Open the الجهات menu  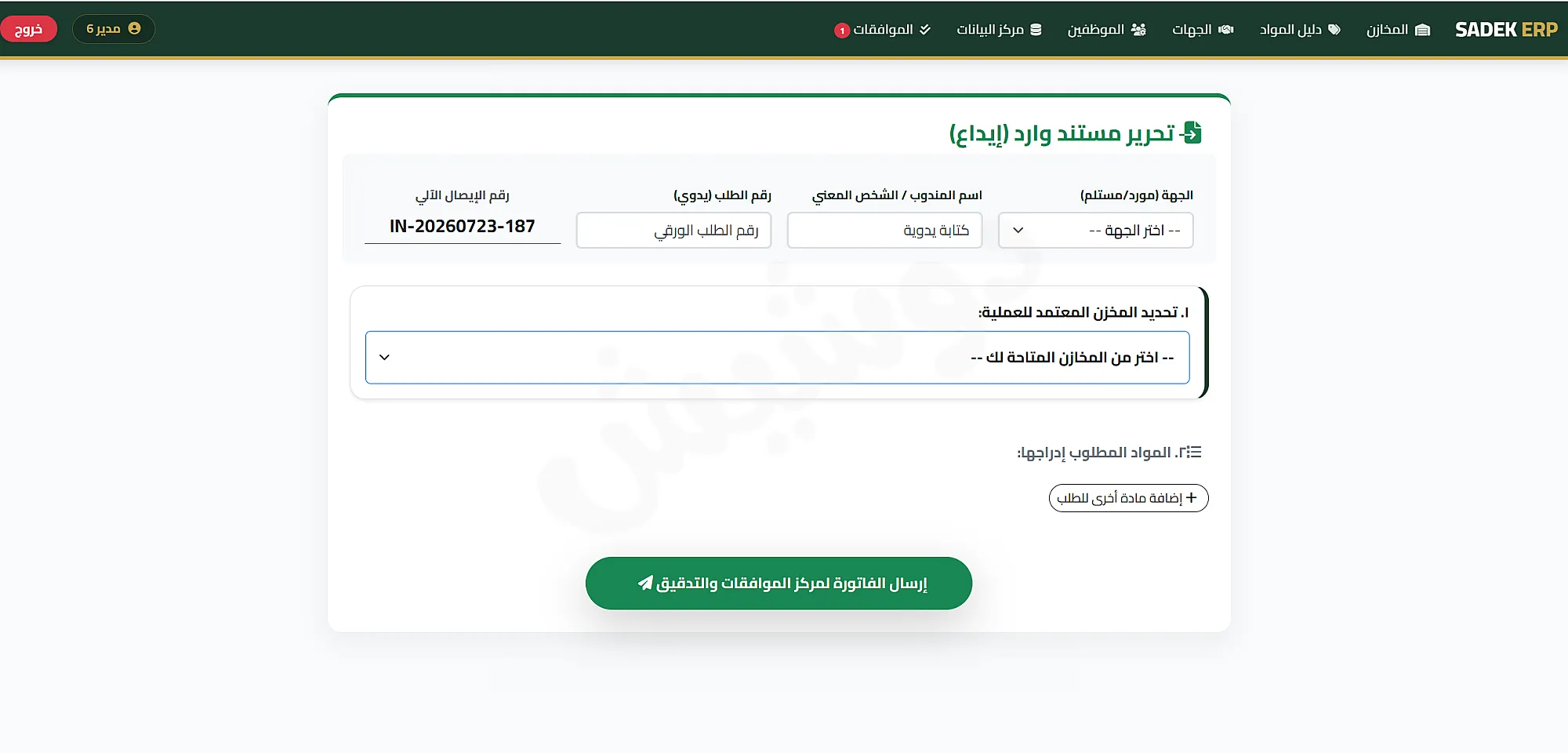tap(1203, 30)
